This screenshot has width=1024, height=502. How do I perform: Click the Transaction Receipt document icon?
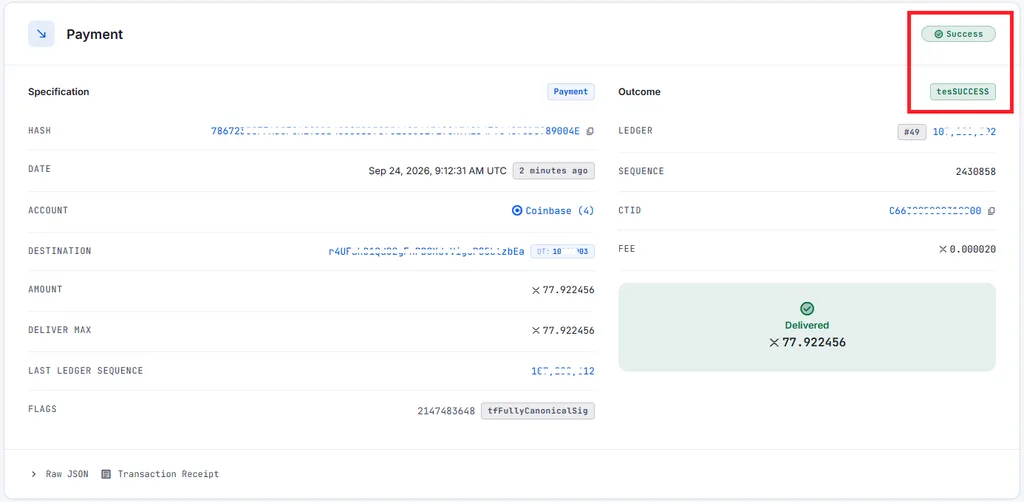click(106, 474)
